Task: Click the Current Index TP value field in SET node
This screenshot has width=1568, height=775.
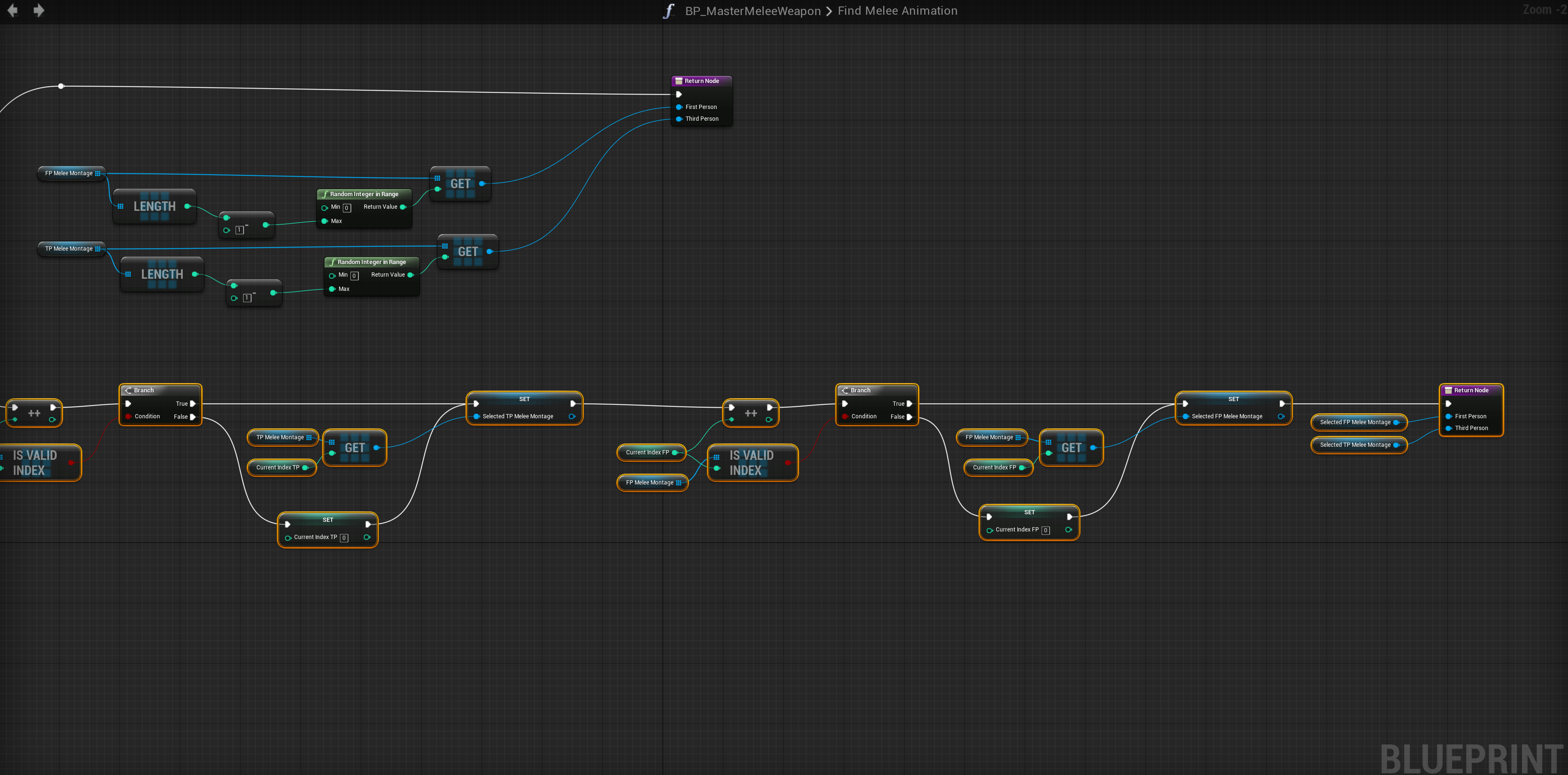Action: click(345, 538)
